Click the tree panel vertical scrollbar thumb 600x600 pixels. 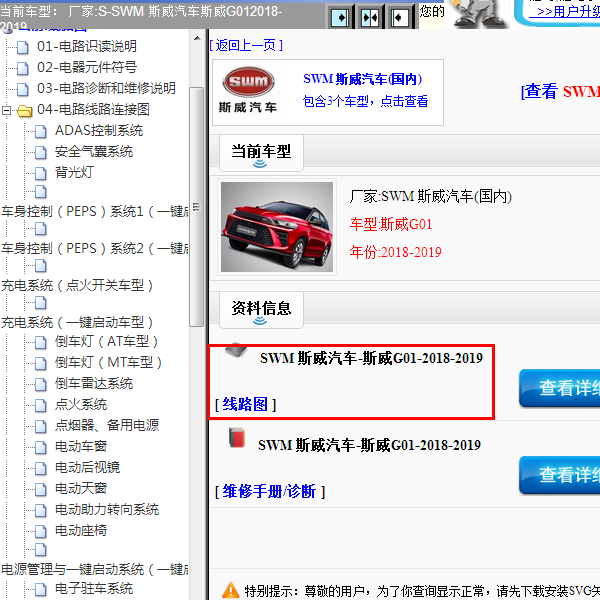tap(197, 207)
